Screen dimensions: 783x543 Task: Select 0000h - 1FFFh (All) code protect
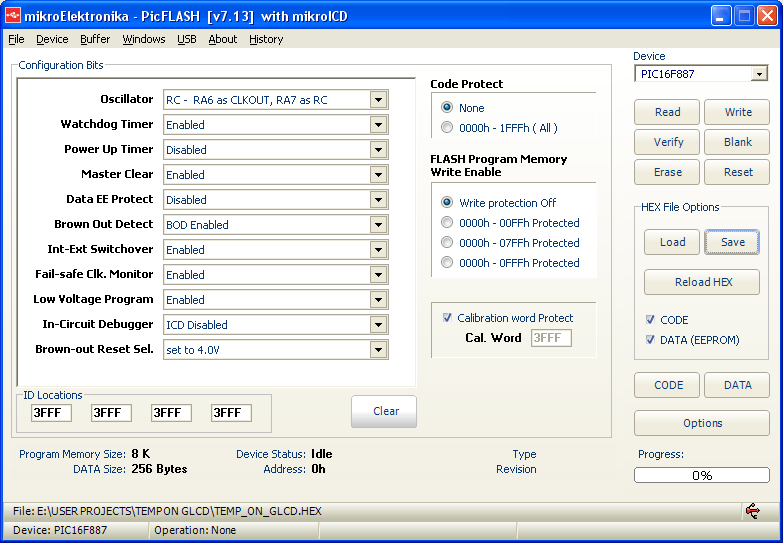pos(447,127)
